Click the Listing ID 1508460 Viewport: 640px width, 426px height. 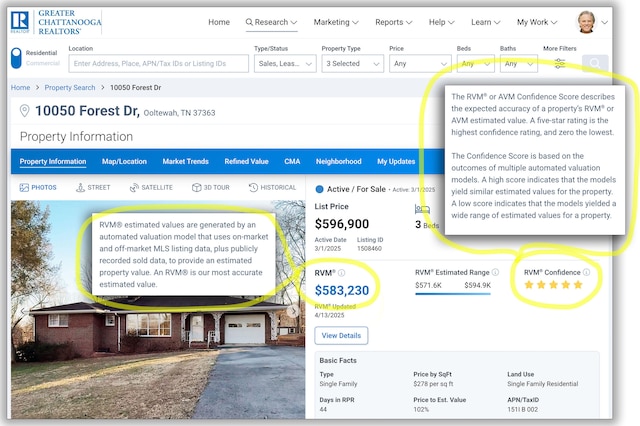tap(369, 248)
